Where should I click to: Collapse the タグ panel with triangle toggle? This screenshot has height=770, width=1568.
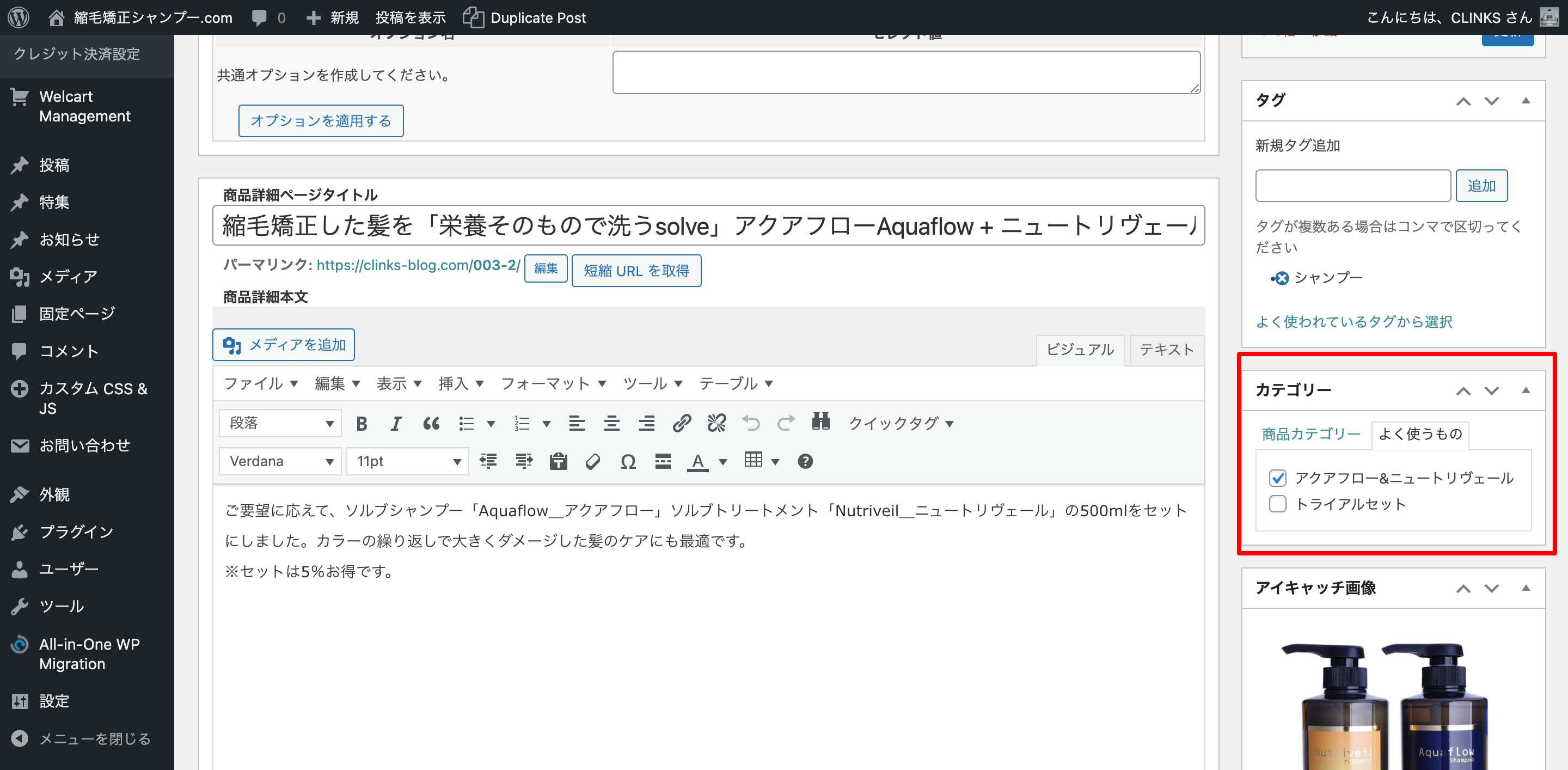coord(1526,100)
